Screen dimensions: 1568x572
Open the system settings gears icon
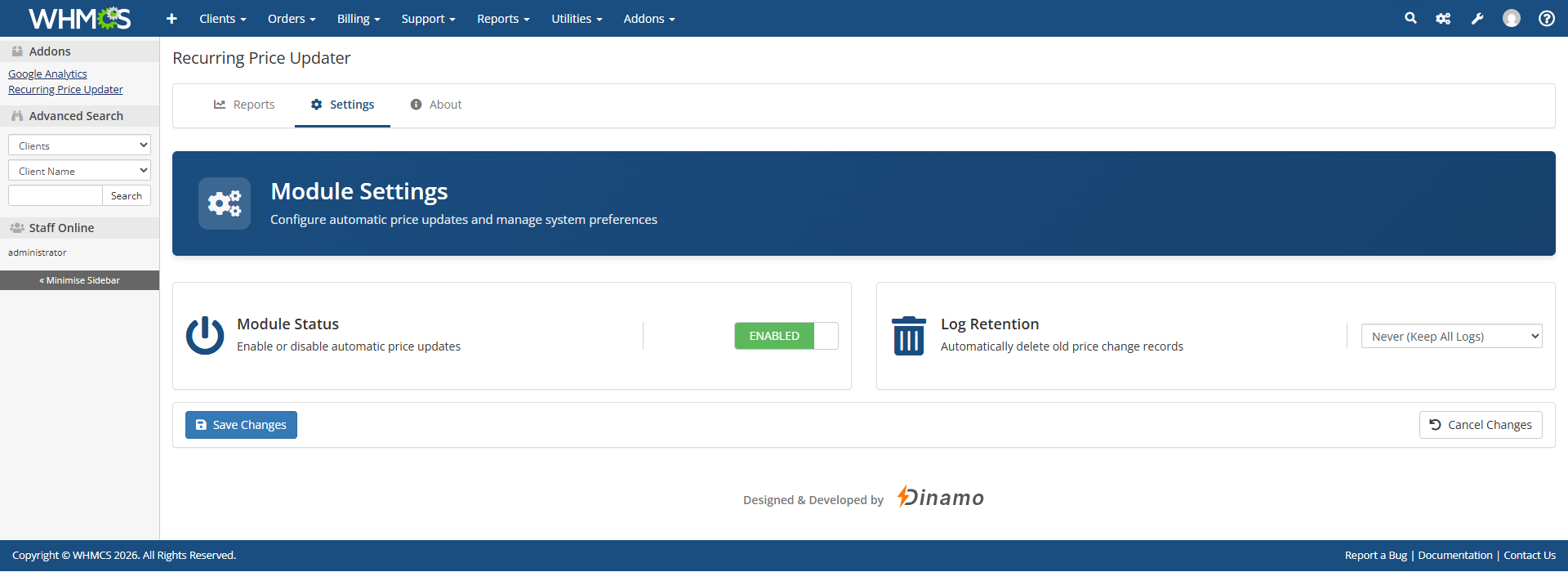[1443, 19]
